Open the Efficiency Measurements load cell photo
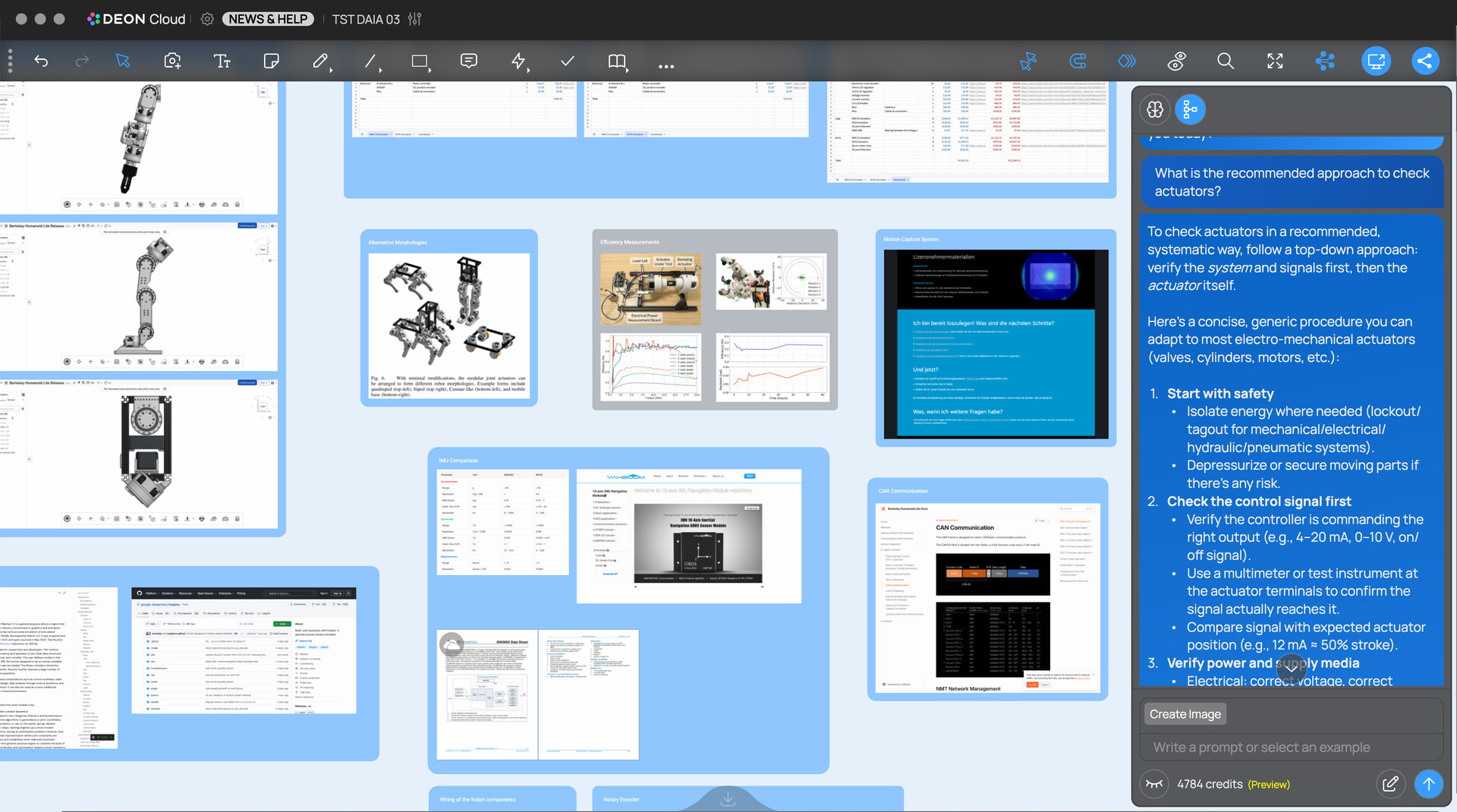The height and width of the screenshot is (812, 1457). point(650,289)
